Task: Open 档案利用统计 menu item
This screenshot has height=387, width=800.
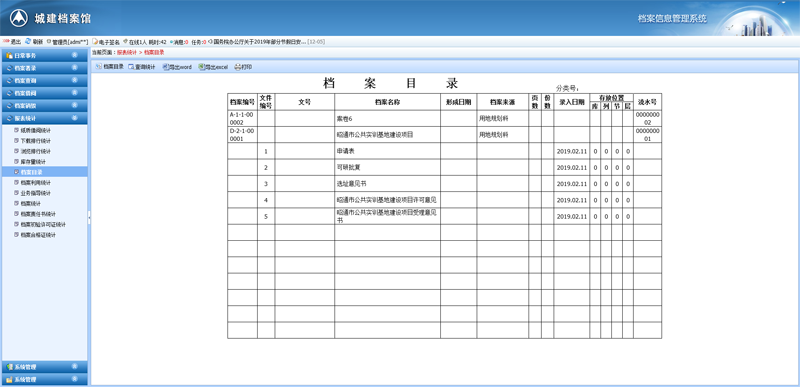Action: click(x=35, y=183)
